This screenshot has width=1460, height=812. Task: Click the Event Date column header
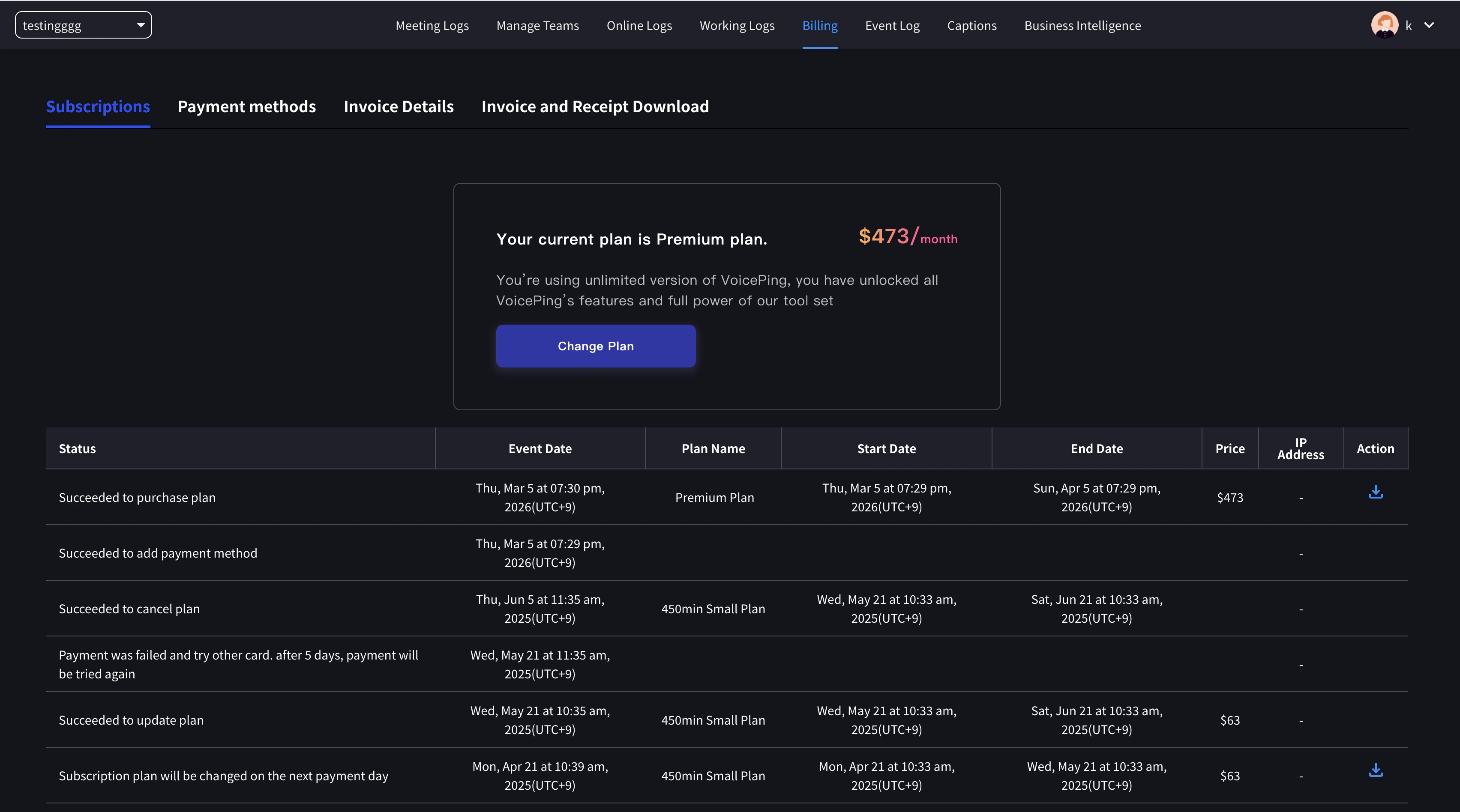tap(540, 448)
